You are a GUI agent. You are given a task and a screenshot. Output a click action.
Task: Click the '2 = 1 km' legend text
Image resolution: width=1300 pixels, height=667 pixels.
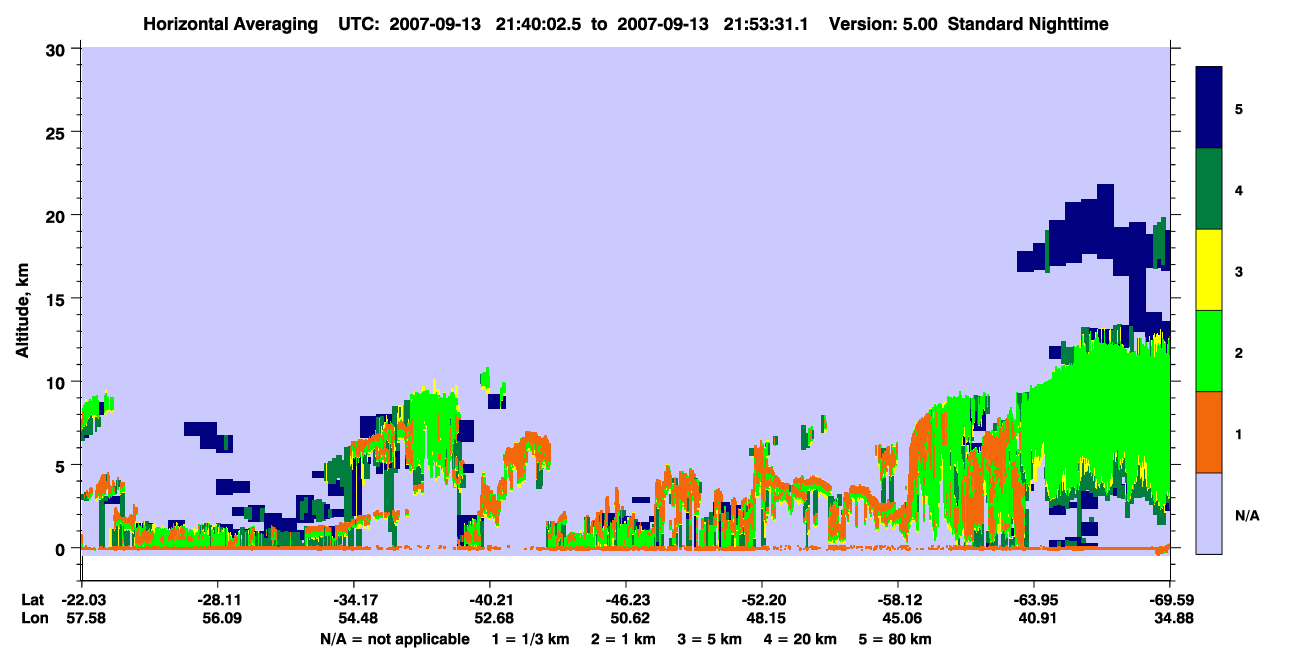point(623,639)
